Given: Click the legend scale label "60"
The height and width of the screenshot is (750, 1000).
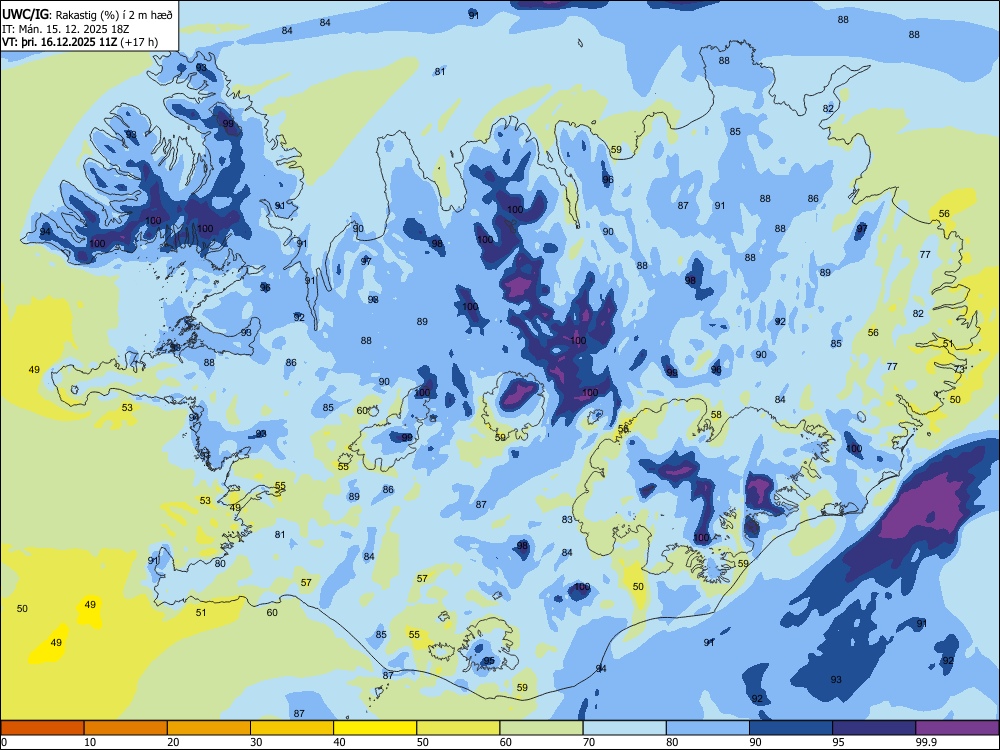Looking at the screenshot, I should click(506, 742).
